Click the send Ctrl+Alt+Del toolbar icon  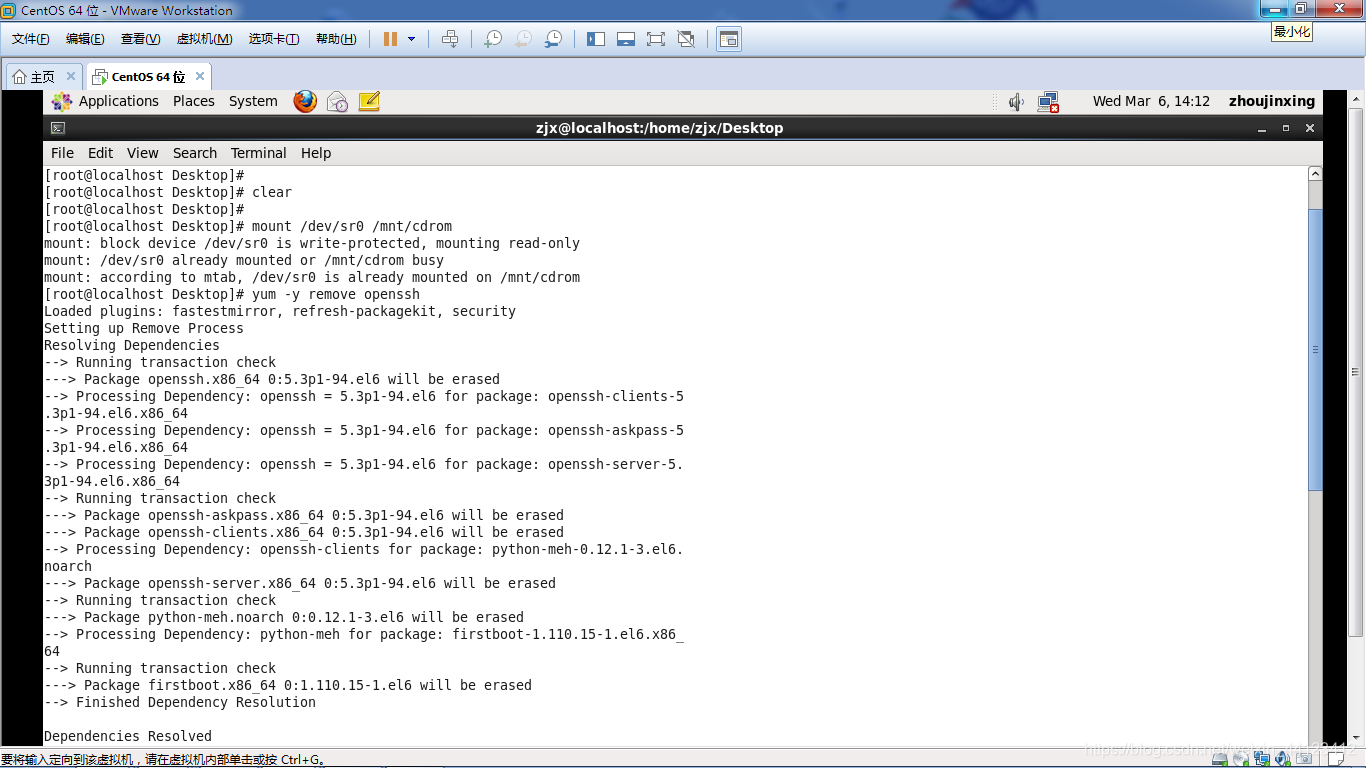pos(450,39)
